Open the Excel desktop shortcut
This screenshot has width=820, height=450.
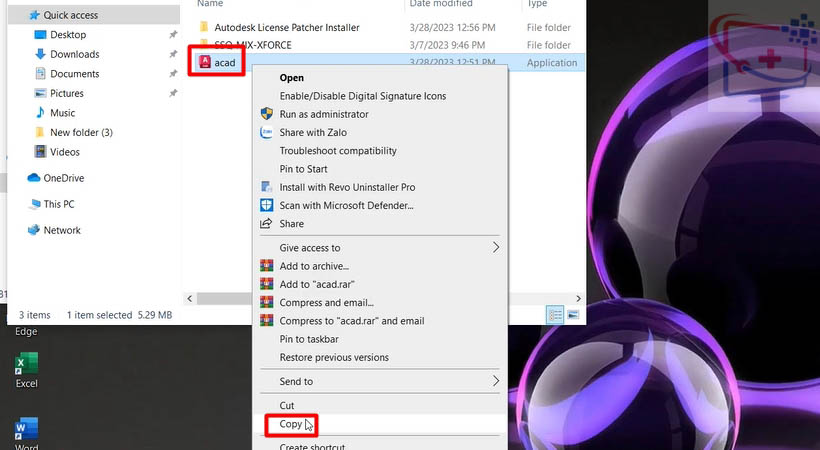pyautogui.click(x=26, y=370)
